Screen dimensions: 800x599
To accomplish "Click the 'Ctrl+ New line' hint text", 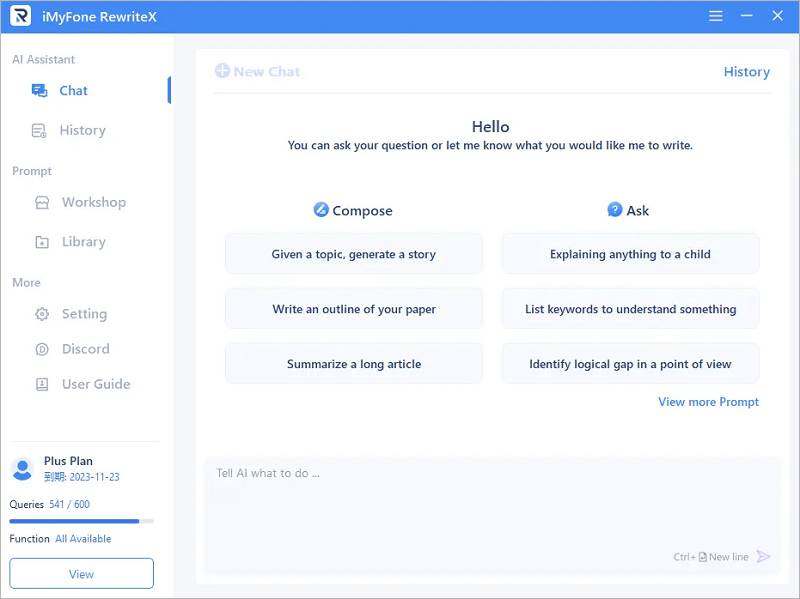I will [x=711, y=557].
